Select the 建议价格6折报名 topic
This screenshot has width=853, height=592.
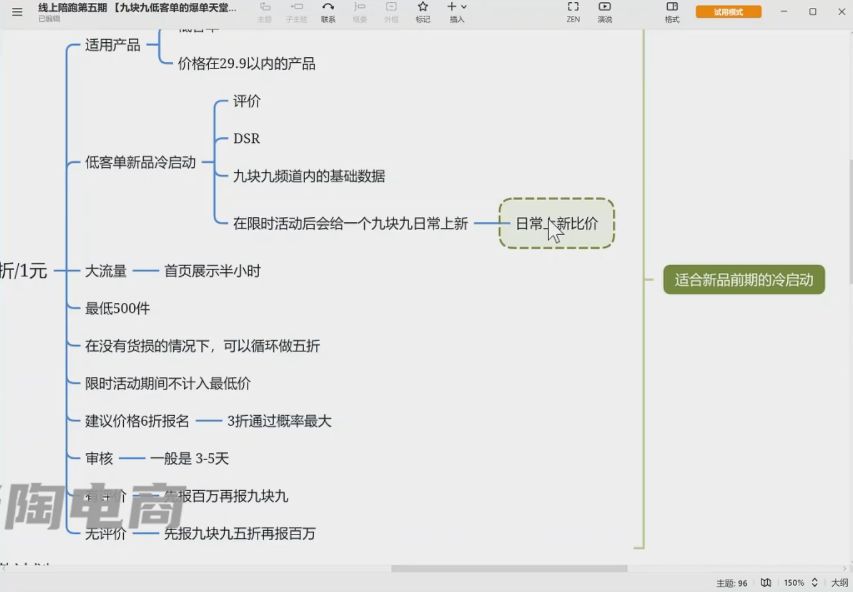[x=137, y=421]
